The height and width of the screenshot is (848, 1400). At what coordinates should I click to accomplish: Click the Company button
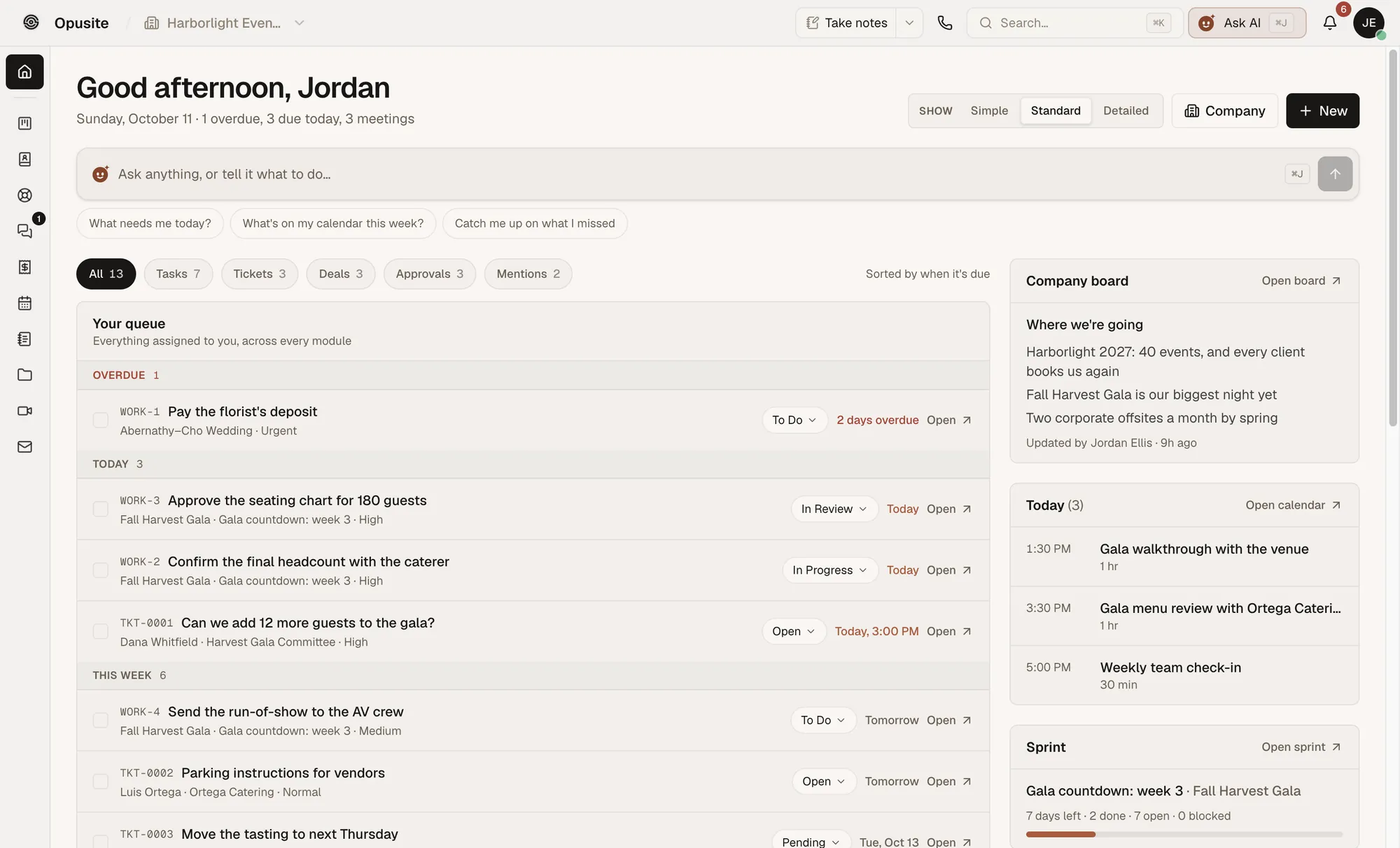pyautogui.click(x=1225, y=111)
